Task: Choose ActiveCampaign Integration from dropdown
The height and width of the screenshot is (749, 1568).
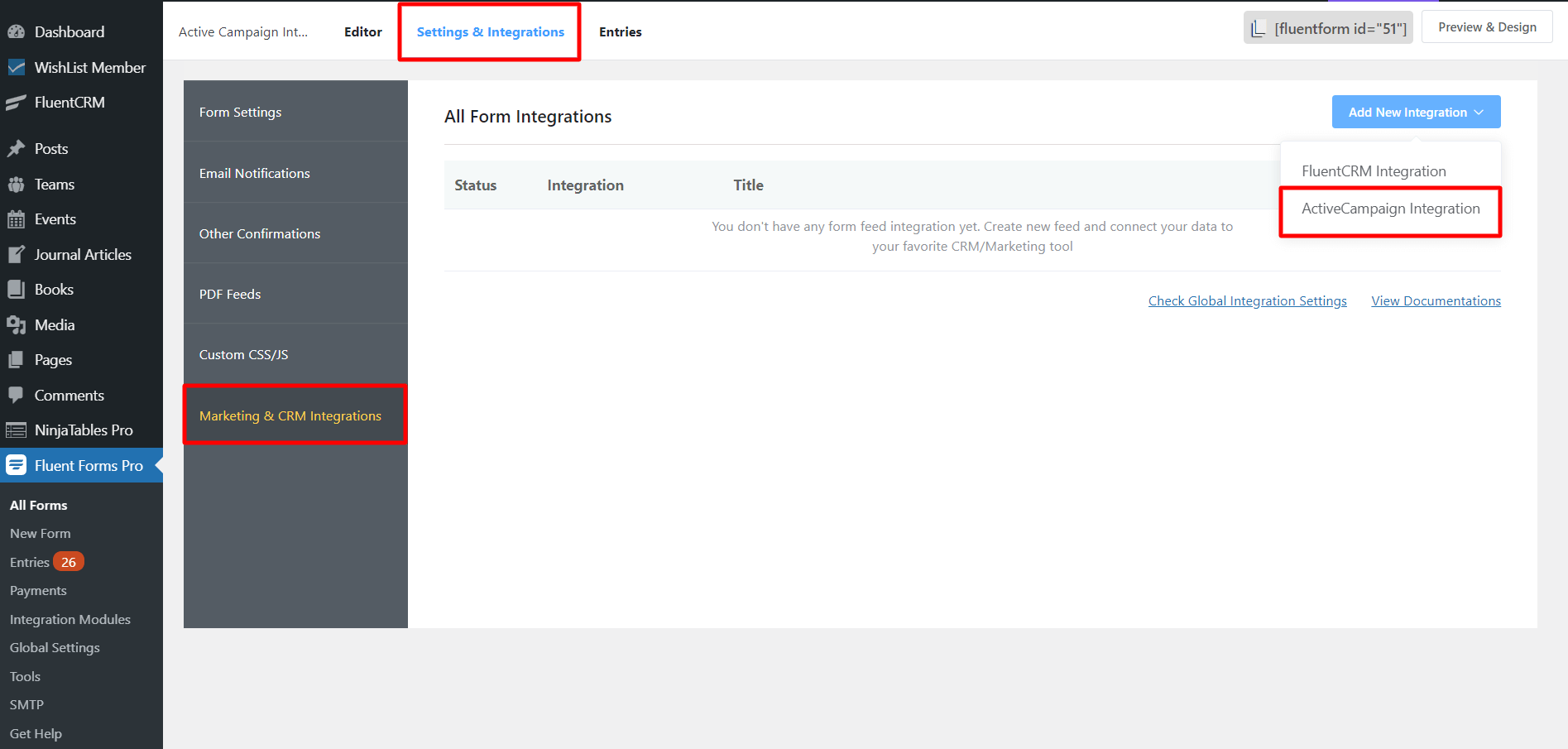Action: point(1390,209)
